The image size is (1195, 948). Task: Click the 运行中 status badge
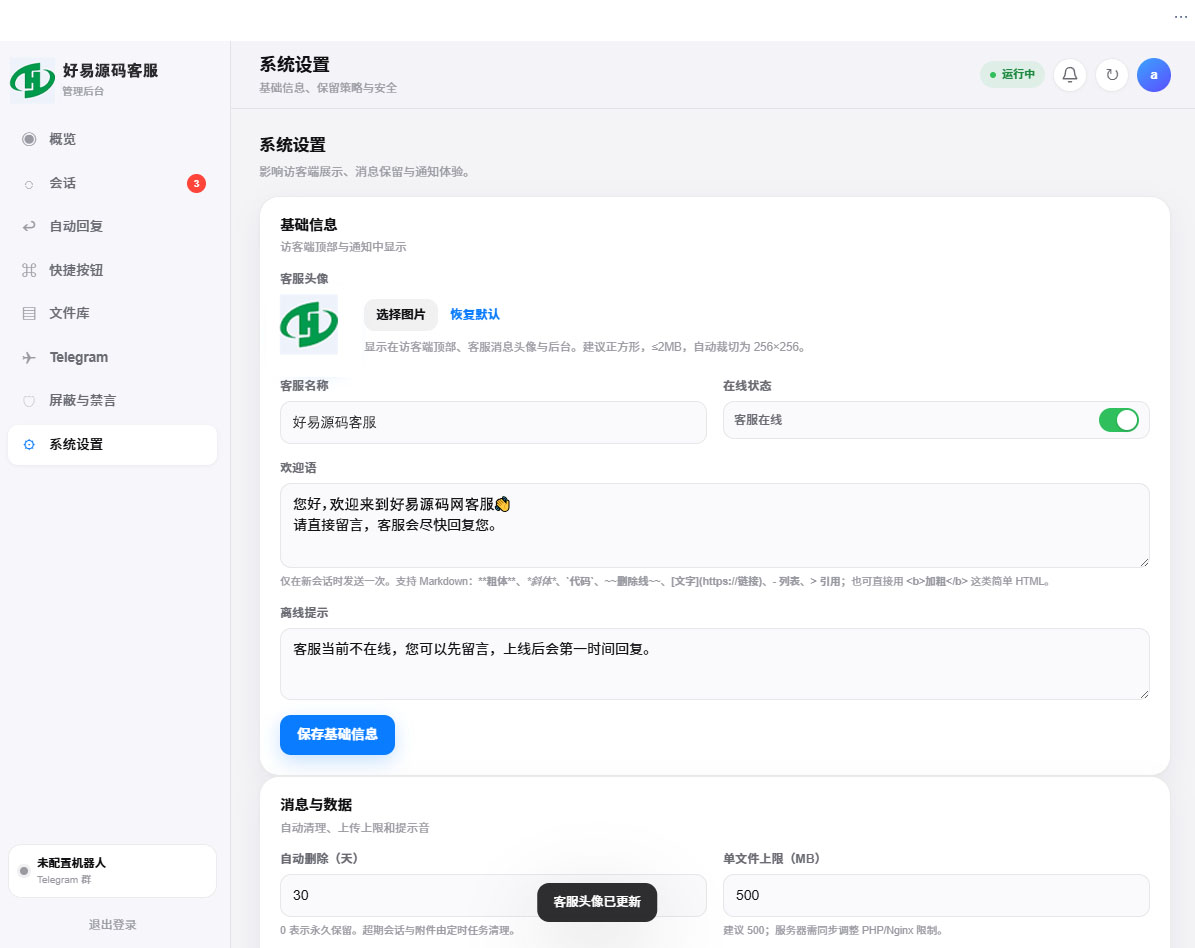pos(1012,75)
